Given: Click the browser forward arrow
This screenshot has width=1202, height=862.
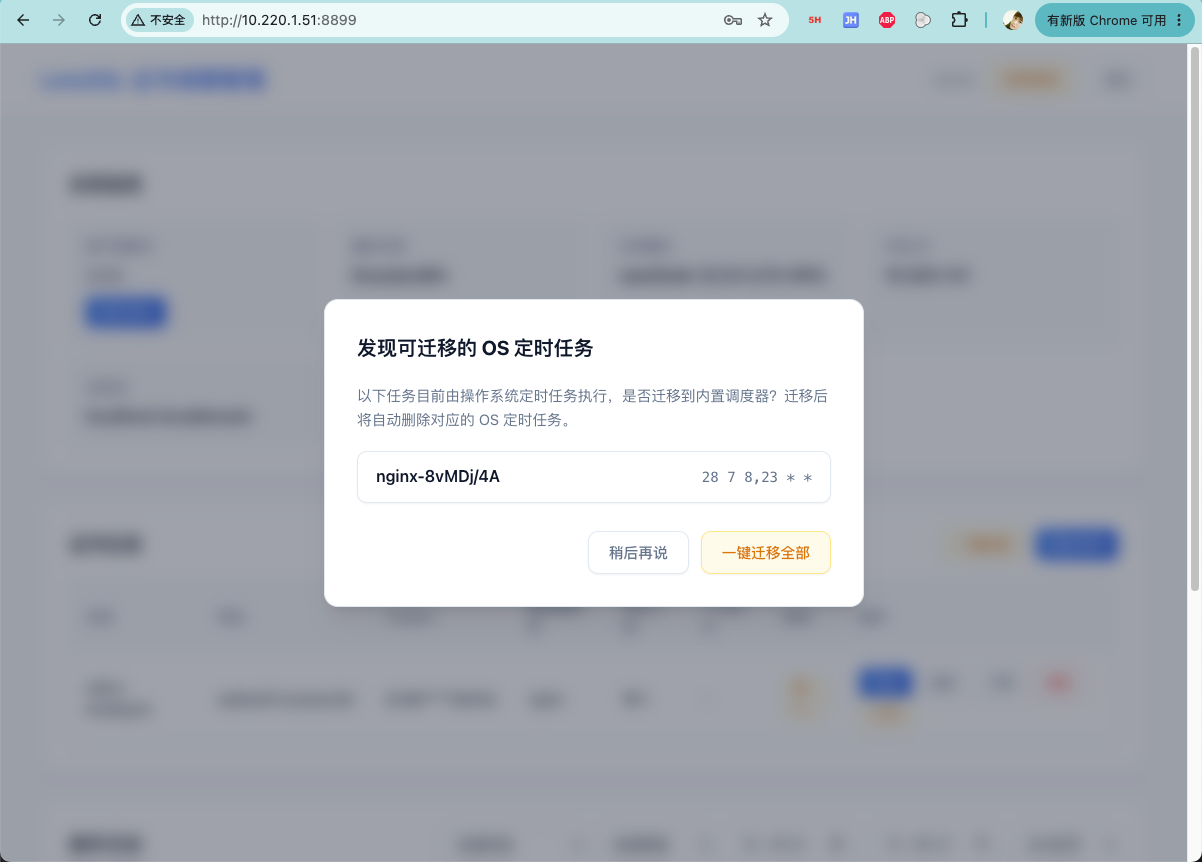Looking at the screenshot, I should pyautogui.click(x=59, y=20).
